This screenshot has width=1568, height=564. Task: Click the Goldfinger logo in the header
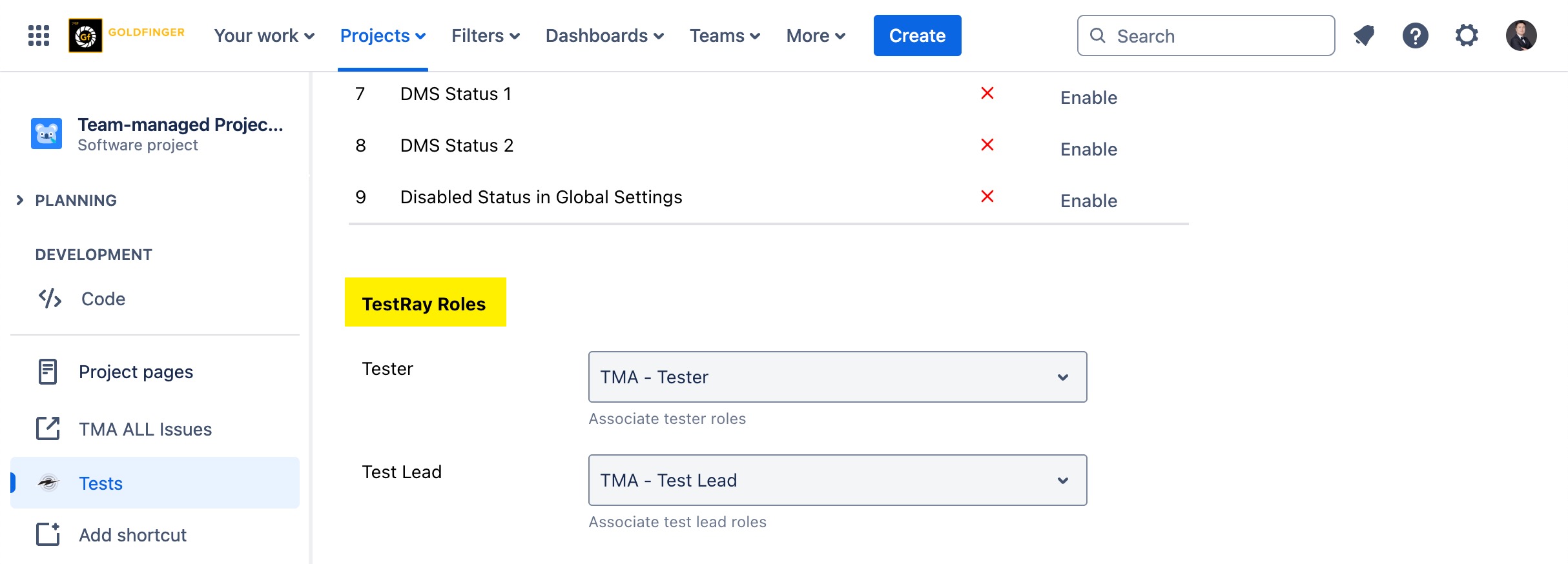click(x=127, y=35)
